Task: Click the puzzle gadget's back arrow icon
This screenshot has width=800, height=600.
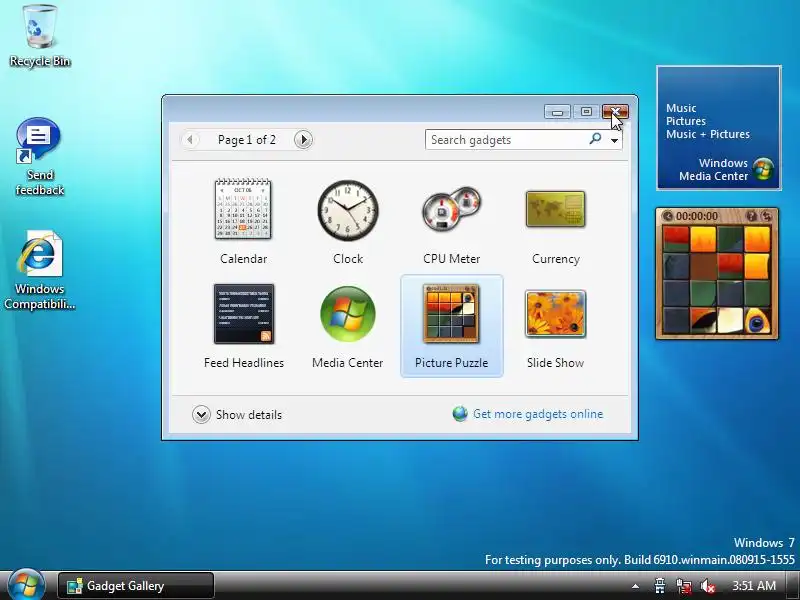Action: (x=667, y=216)
